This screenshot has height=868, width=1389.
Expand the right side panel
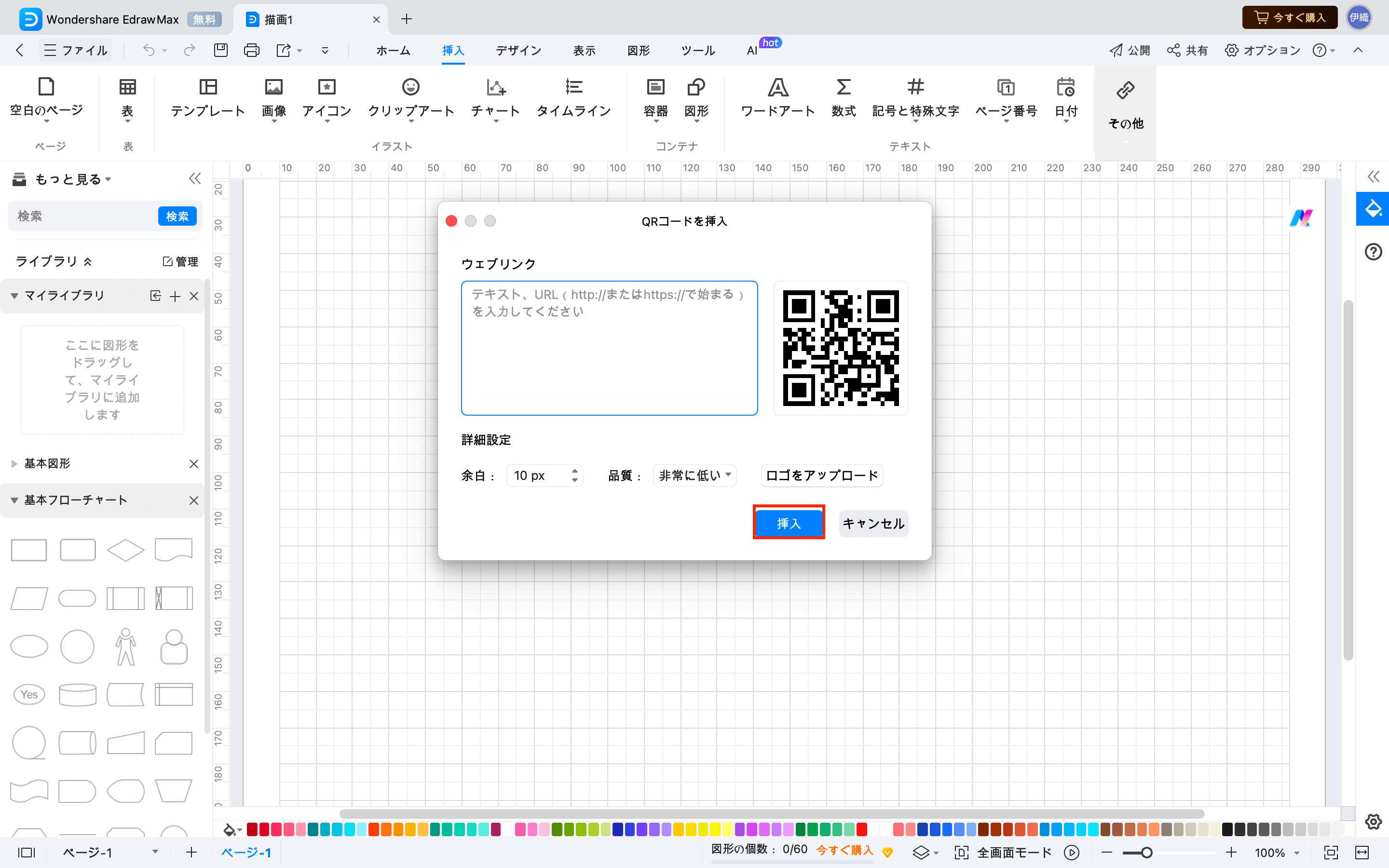click(x=1373, y=176)
